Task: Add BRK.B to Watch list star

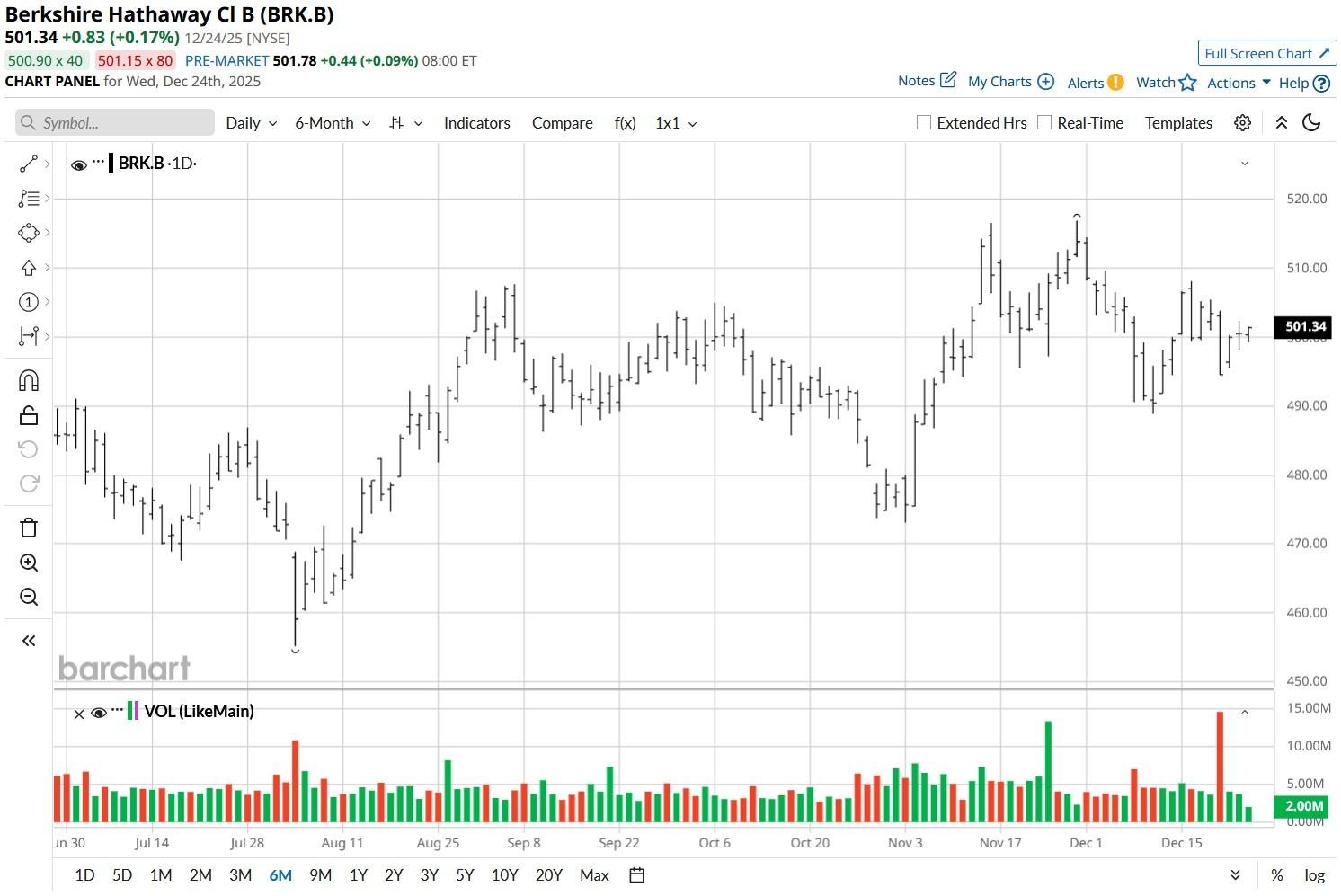Action: coord(1187,83)
